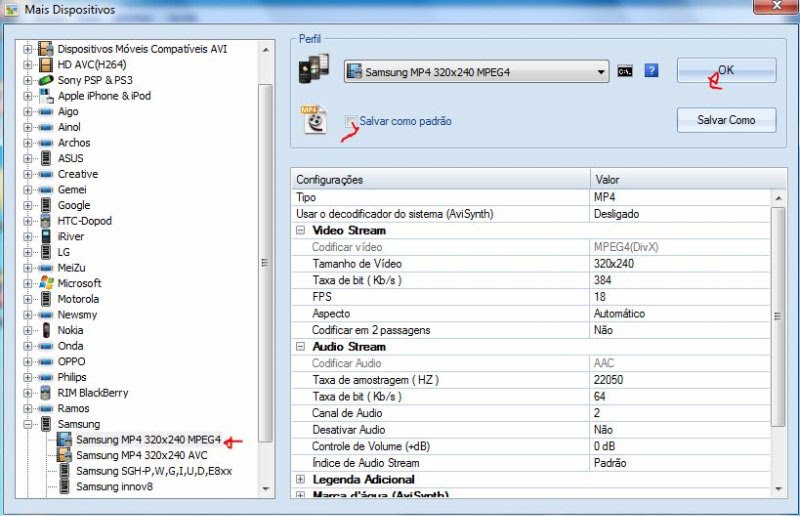The width and height of the screenshot is (800, 516).
Task: Click the blue help question mark icon
Action: pos(651,71)
